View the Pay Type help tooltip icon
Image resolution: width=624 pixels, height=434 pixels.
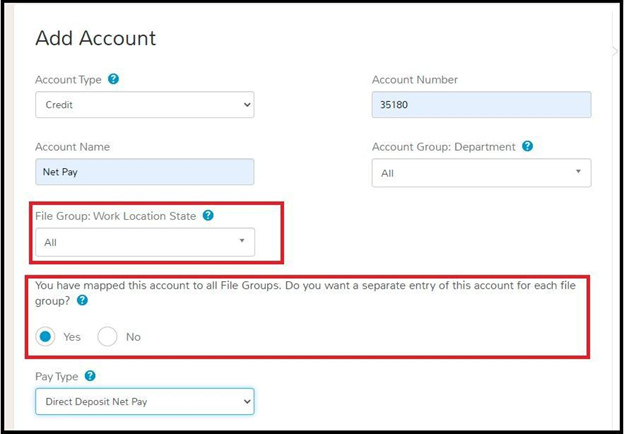pyautogui.click(x=90, y=376)
